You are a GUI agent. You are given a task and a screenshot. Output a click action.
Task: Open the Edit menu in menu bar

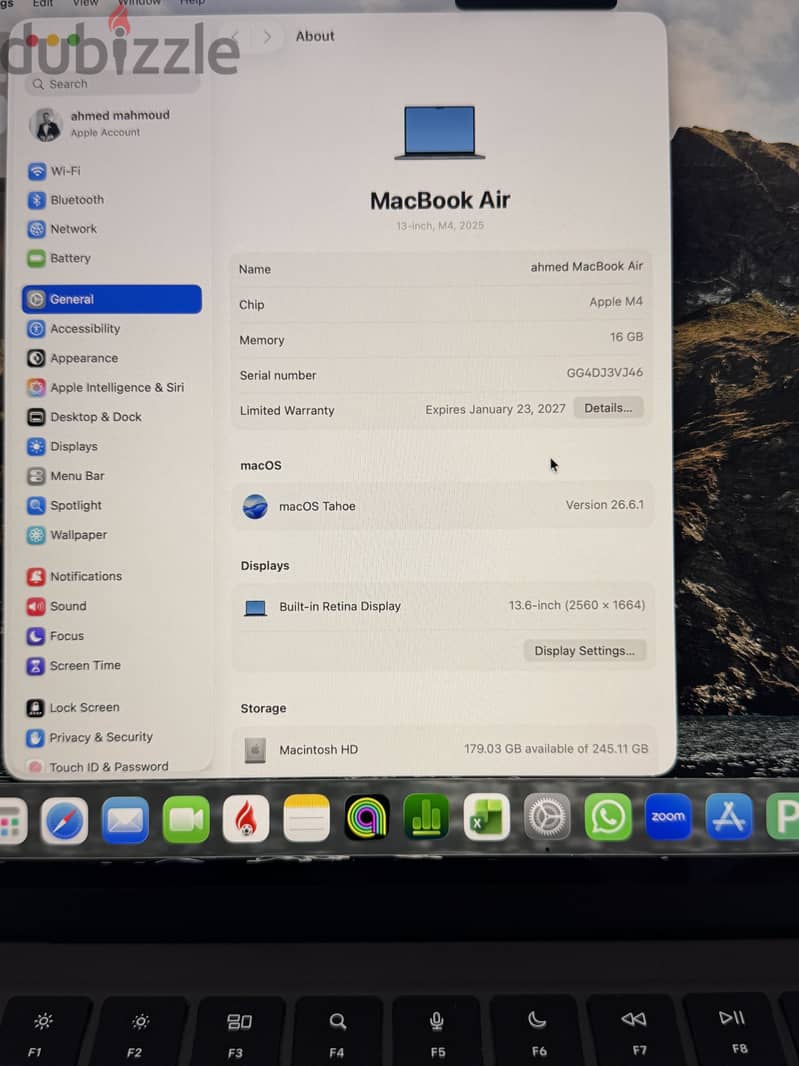42,3
